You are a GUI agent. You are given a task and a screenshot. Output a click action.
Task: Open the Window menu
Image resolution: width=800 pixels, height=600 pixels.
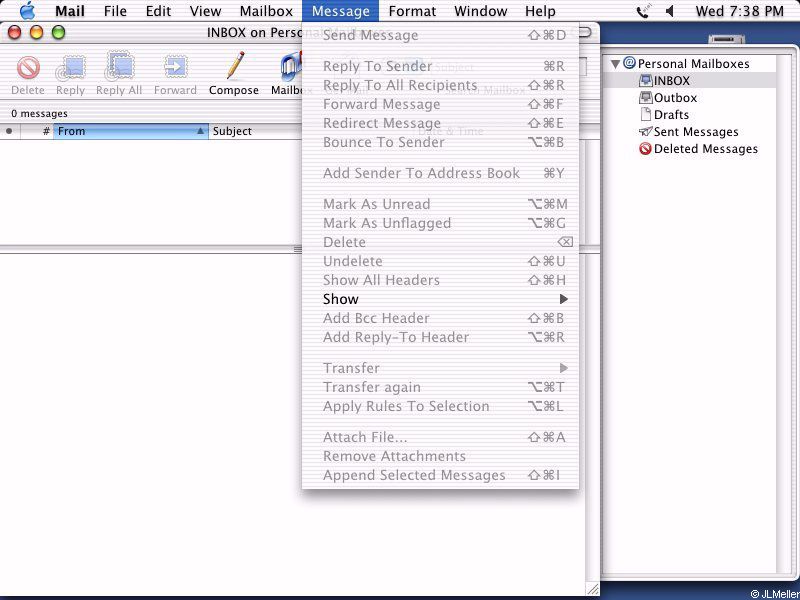click(481, 11)
